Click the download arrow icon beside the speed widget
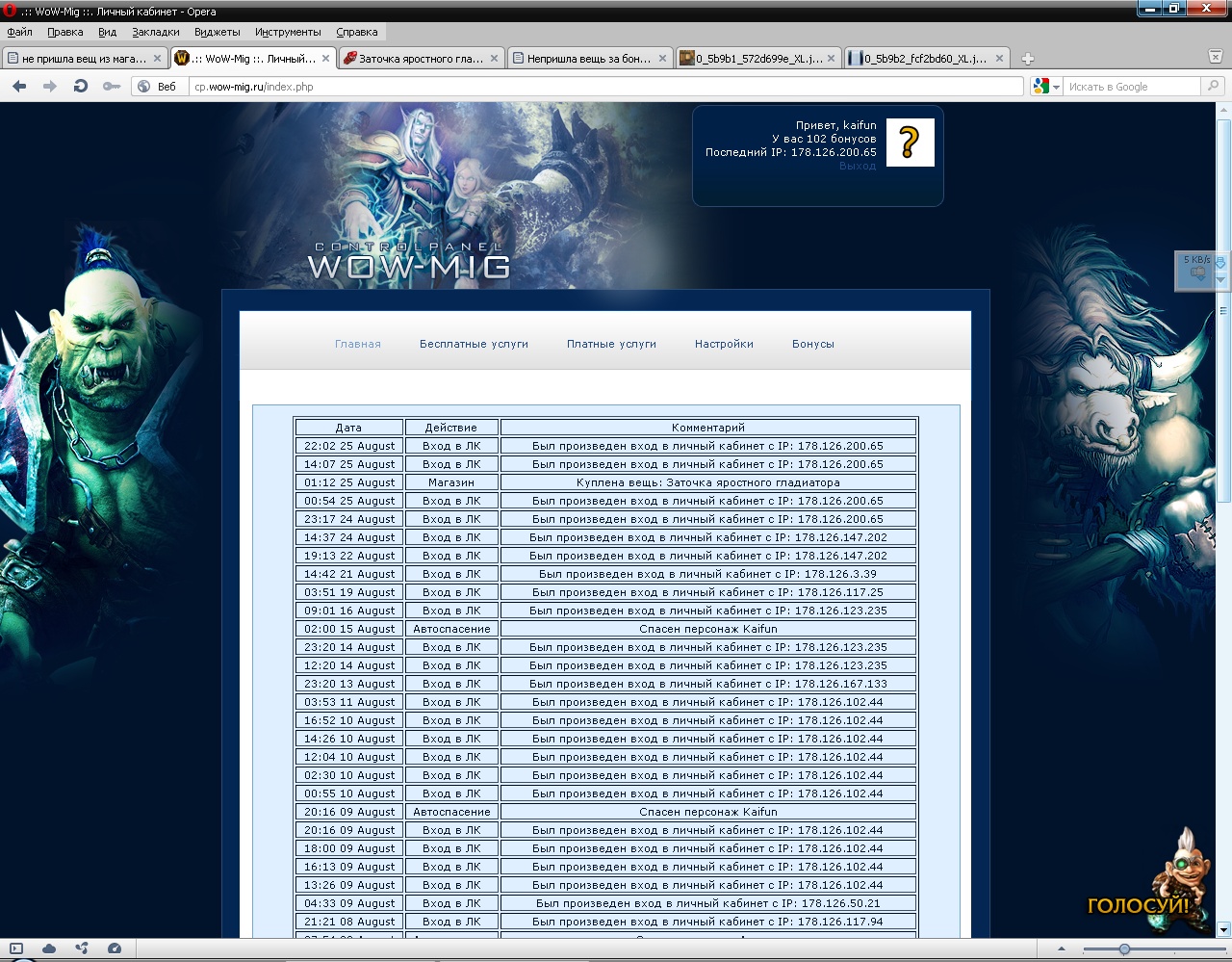Viewport: 1232px width, 962px height. point(1221,262)
